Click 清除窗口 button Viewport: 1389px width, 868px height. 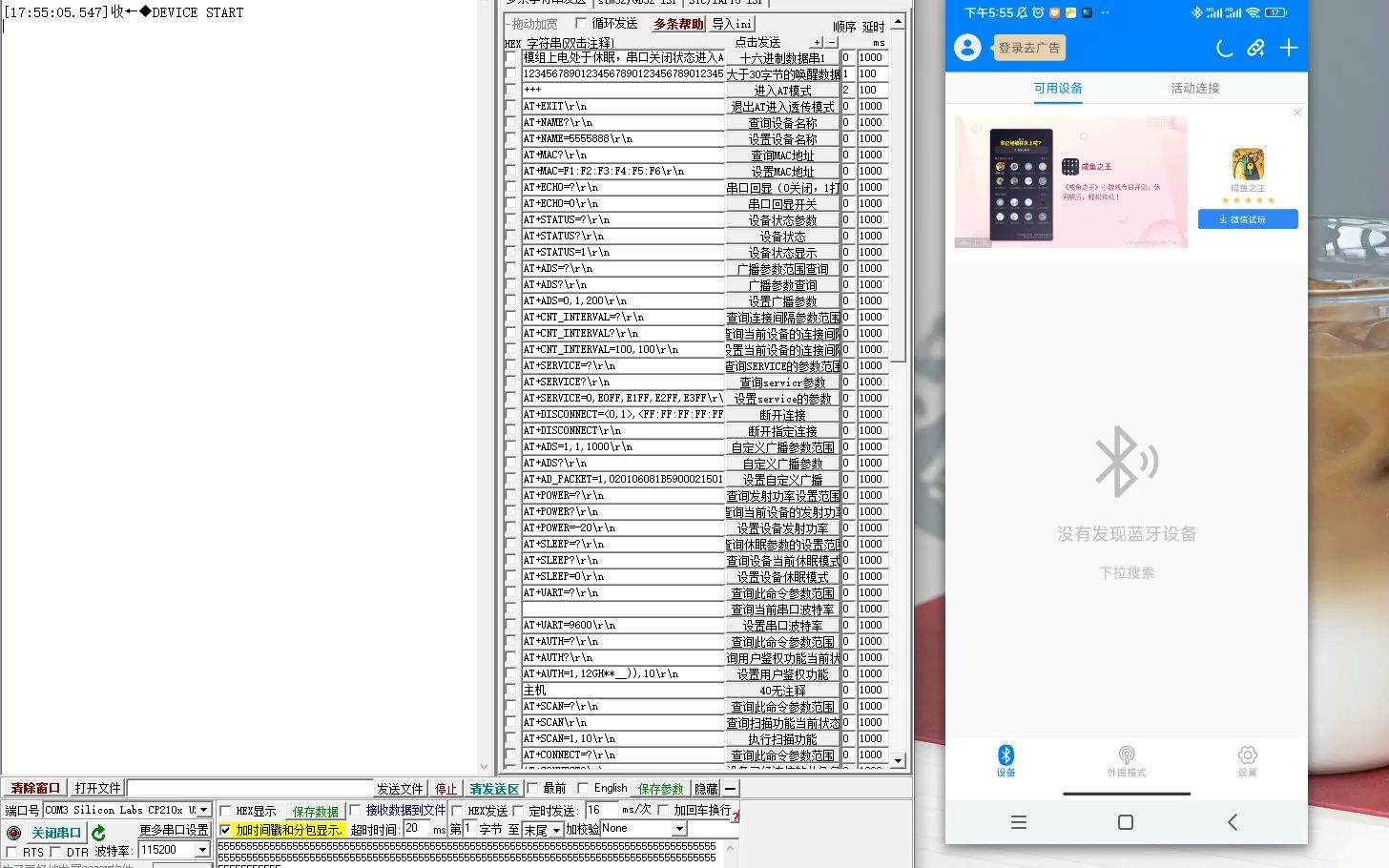35,788
